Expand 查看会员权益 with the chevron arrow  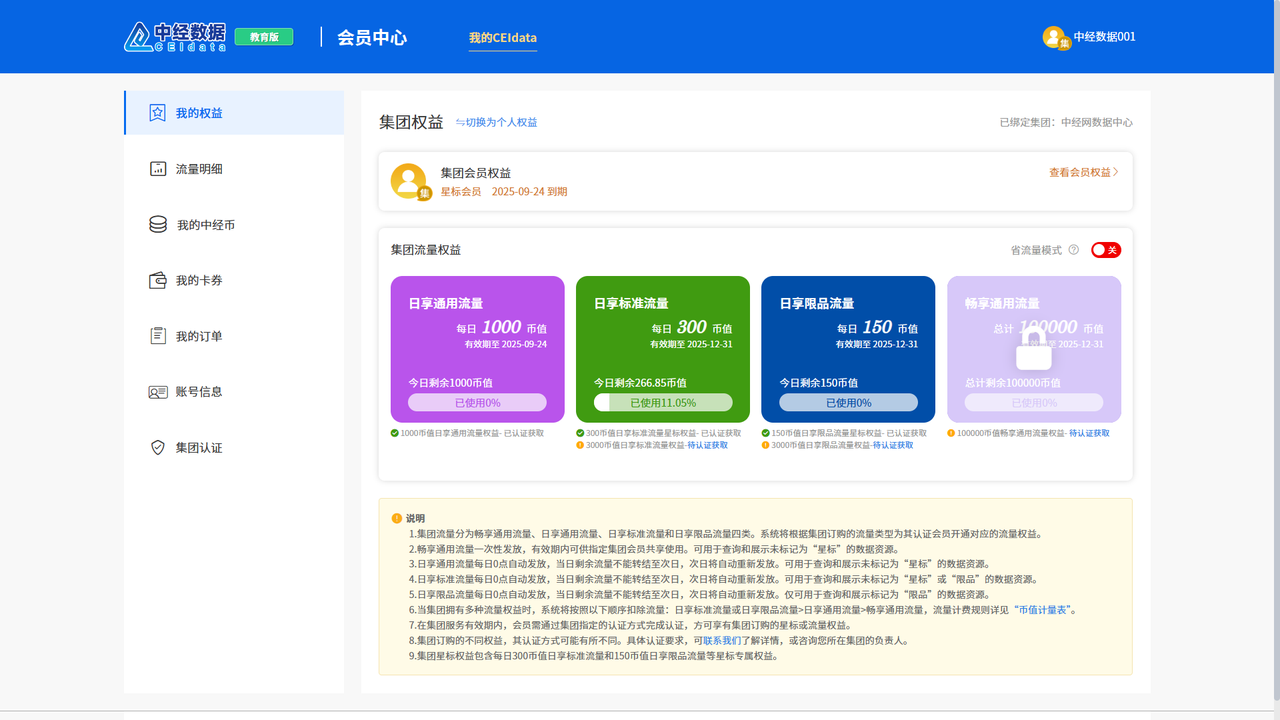point(1115,172)
